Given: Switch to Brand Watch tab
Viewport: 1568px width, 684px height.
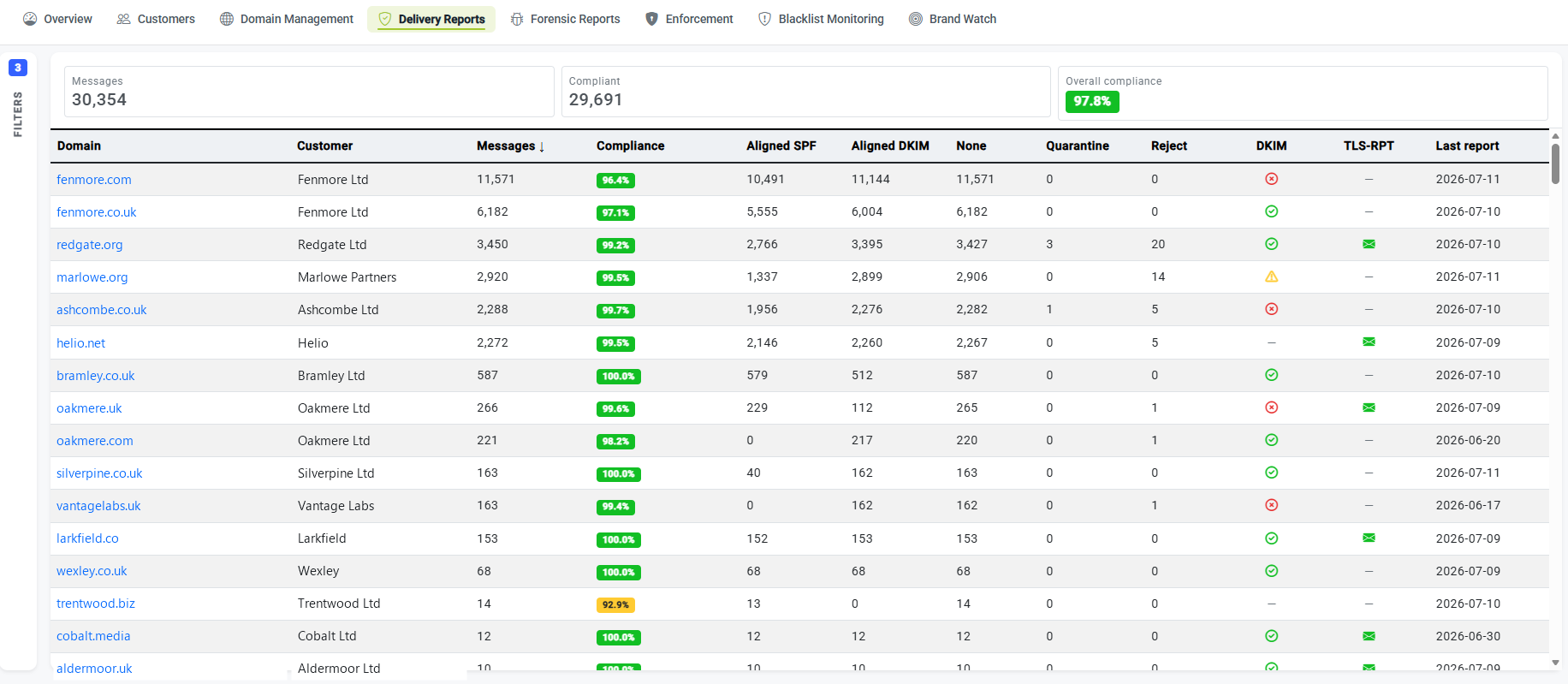Looking at the screenshot, I should point(953,19).
